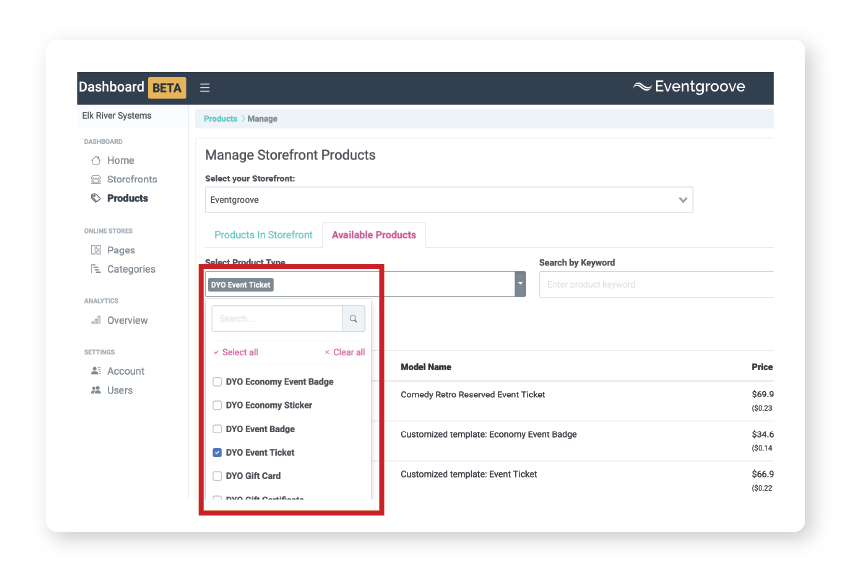The width and height of the screenshot is (851, 577).
Task: Collapse the Select Product Type dropdown
Action: [519, 283]
